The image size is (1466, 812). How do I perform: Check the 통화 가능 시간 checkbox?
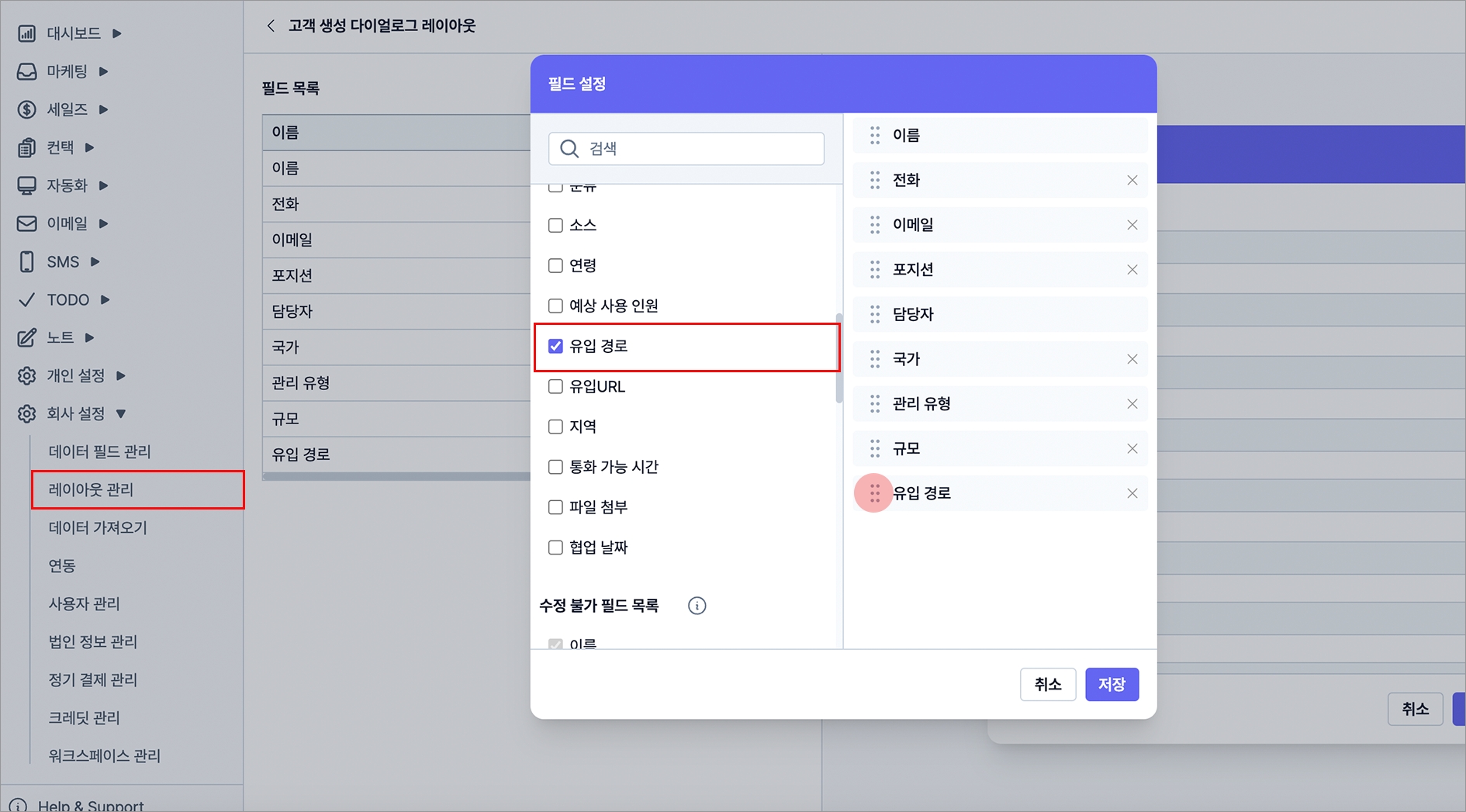click(555, 467)
